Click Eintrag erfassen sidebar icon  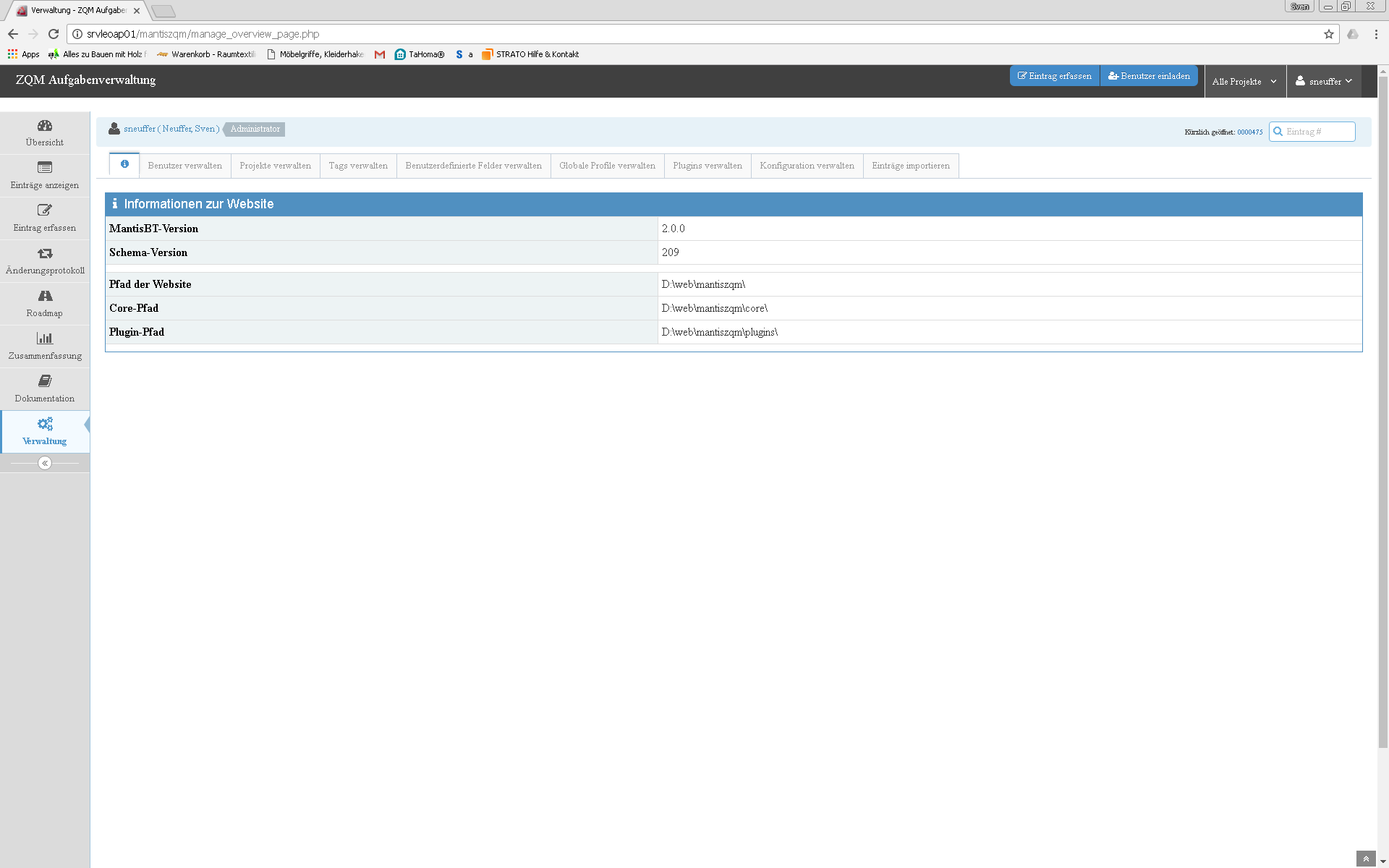click(45, 210)
